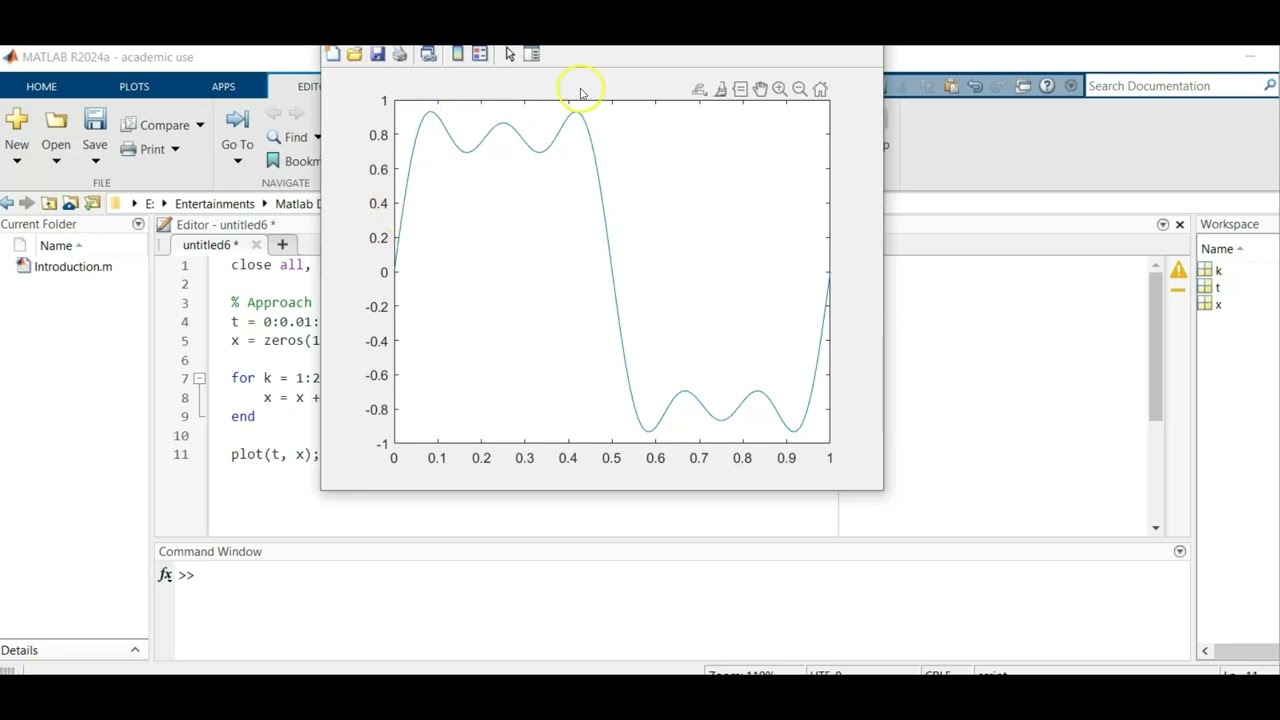Image resolution: width=1280 pixels, height=720 pixels.
Task: Switch to the HOME tab
Action: tap(41, 86)
